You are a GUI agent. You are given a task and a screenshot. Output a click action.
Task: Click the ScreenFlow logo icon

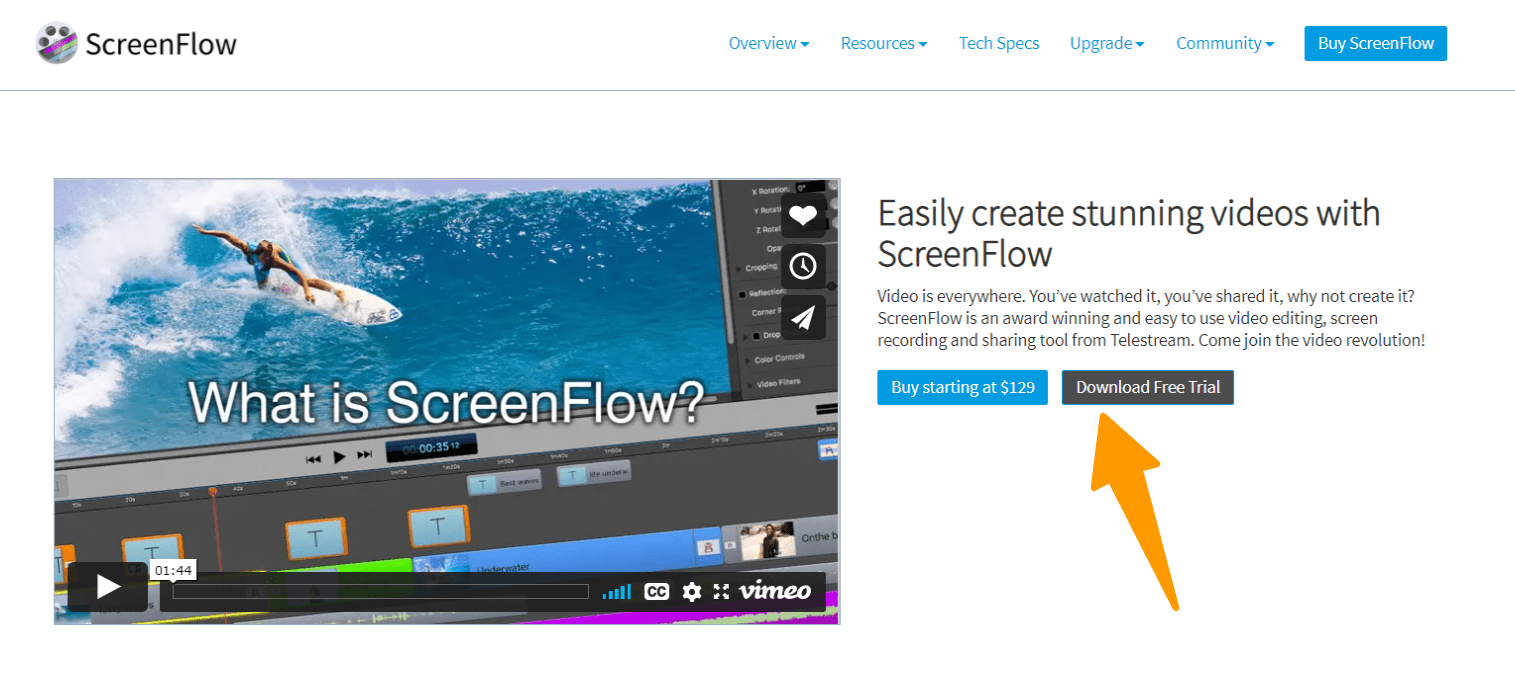(x=57, y=43)
